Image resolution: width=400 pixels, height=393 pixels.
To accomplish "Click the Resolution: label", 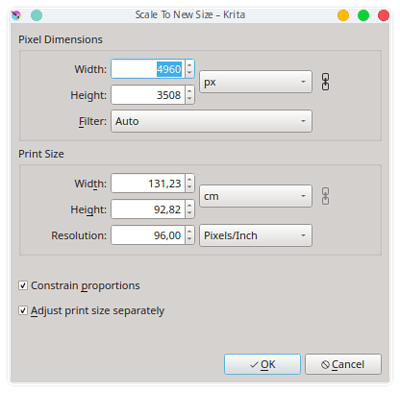I will pos(79,236).
